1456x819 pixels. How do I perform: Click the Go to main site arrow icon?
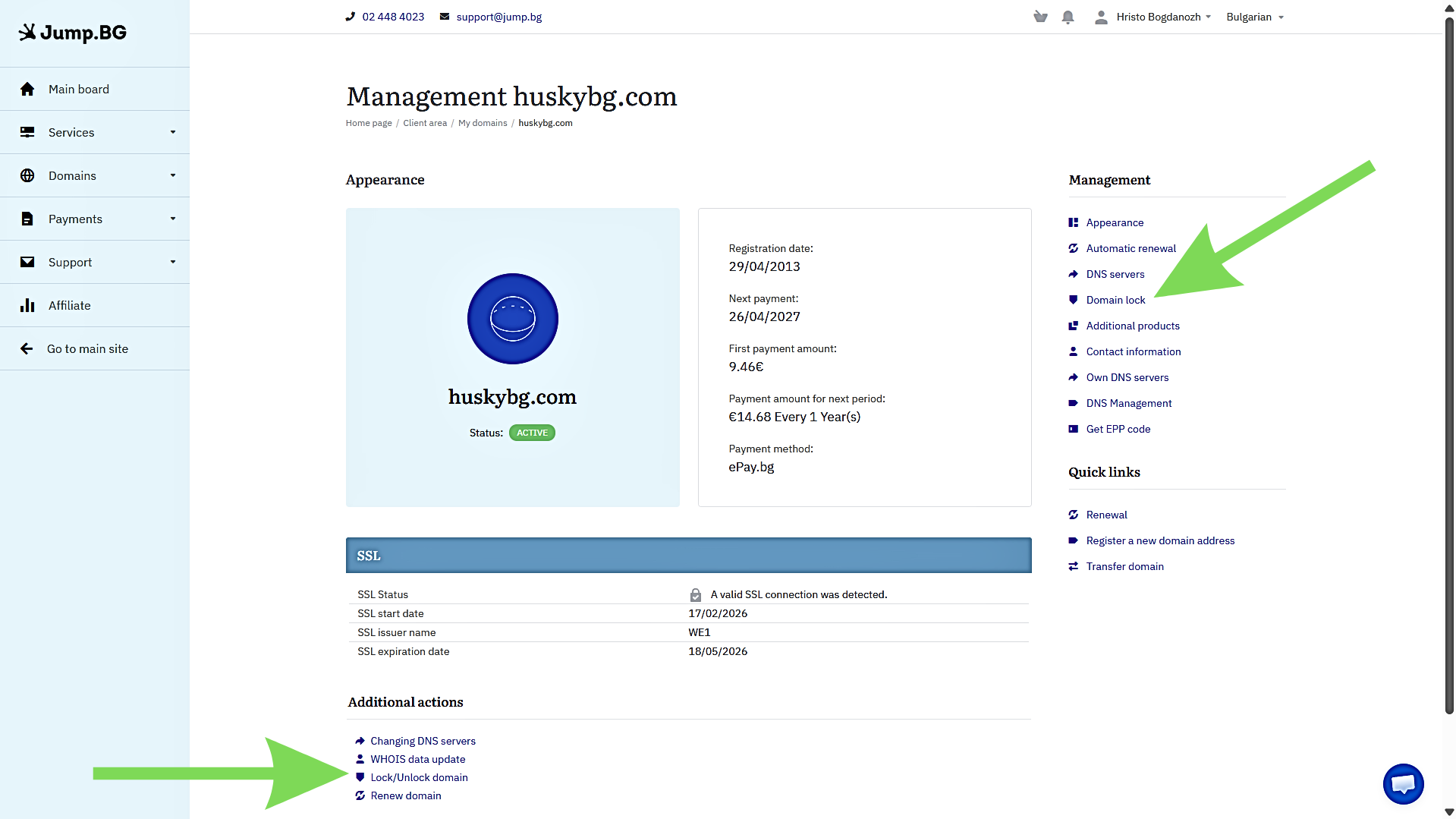point(27,348)
